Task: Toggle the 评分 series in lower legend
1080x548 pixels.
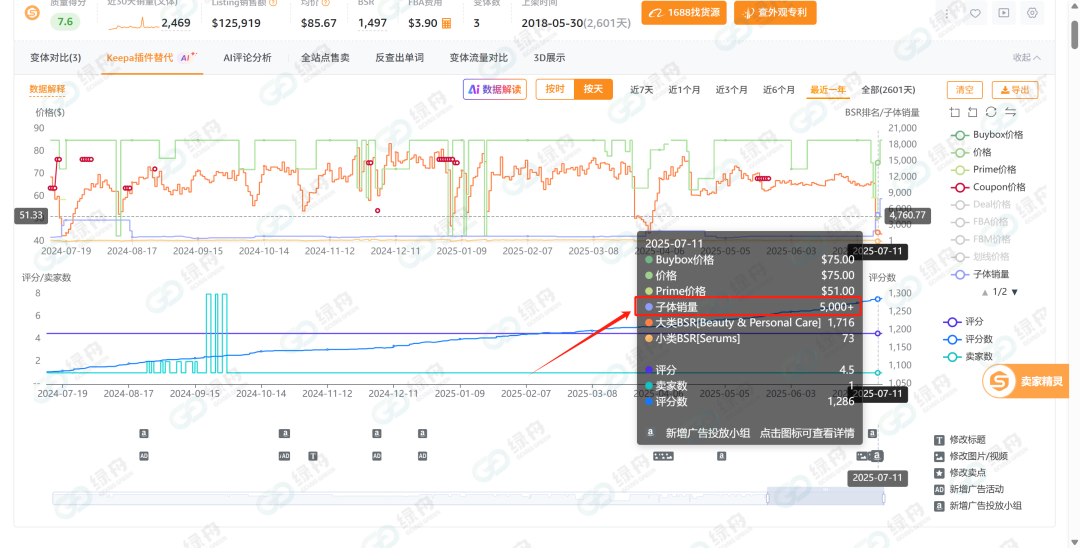Action: (x=963, y=322)
